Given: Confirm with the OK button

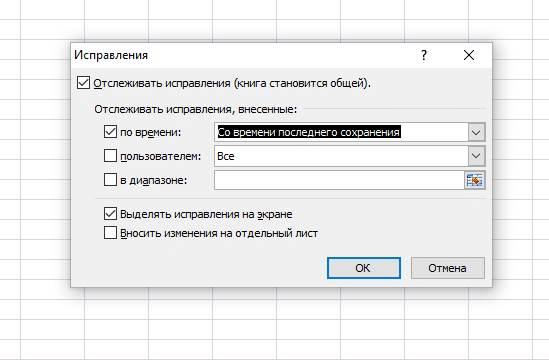Looking at the screenshot, I should click(364, 268).
